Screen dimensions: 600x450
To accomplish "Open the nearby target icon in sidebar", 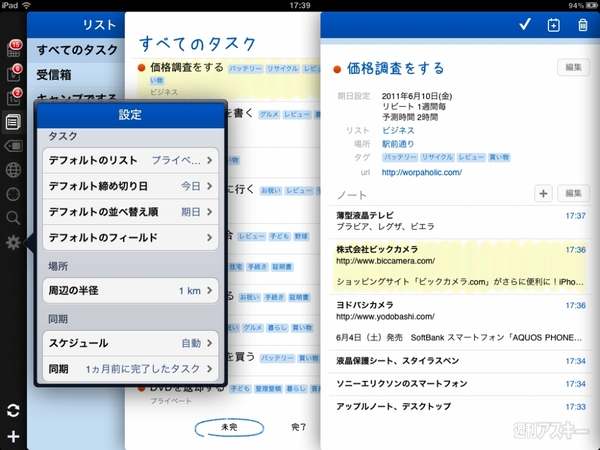I will coord(13,194).
